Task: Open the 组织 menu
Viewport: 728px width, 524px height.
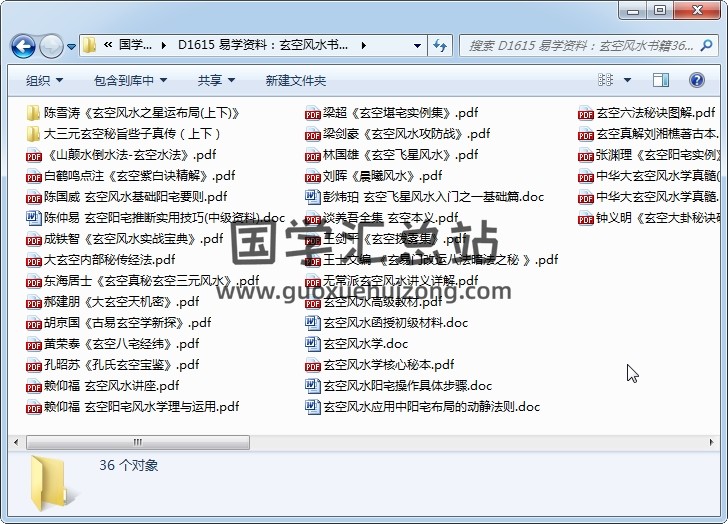Action: [x=44, y=80]
